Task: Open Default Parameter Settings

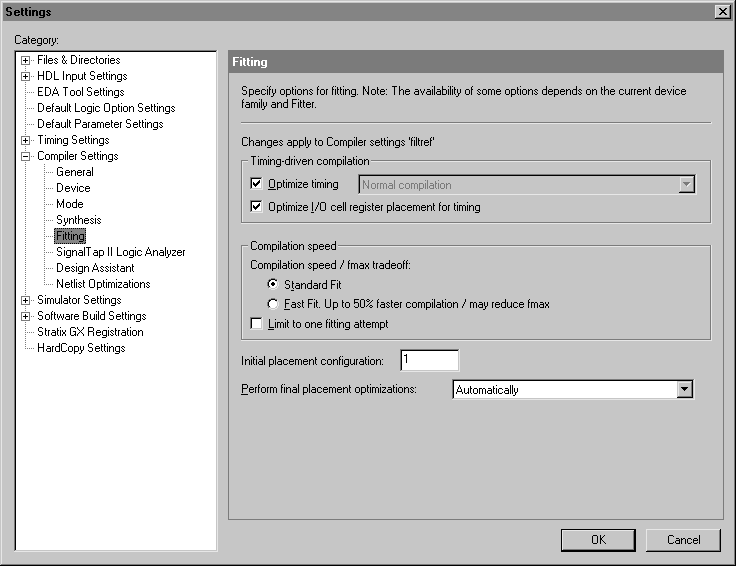Action: click(x=100, y=124)
